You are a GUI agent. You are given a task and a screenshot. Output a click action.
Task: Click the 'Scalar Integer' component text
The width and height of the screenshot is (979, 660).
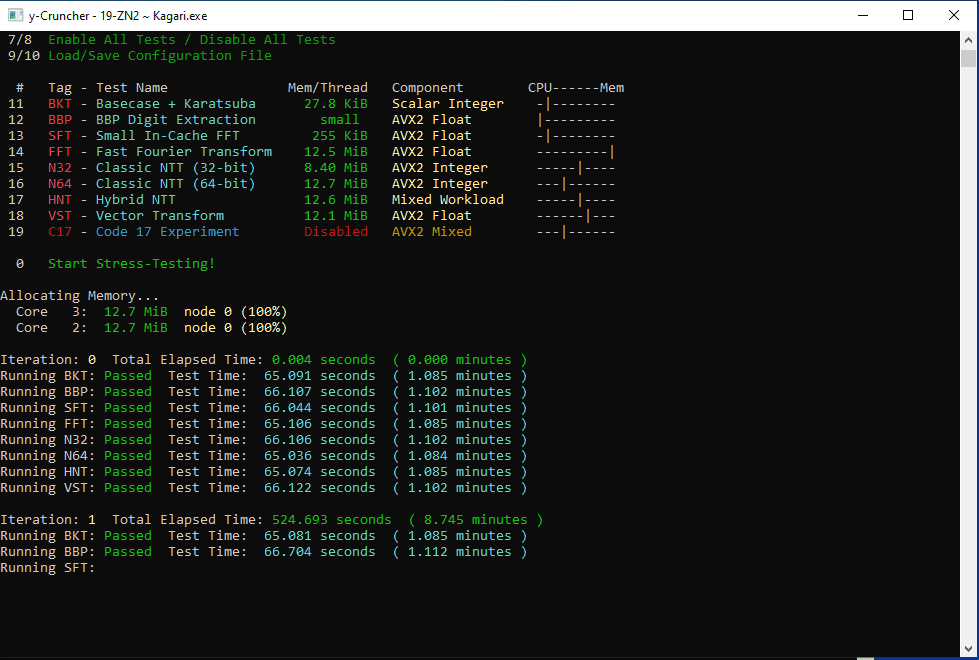pos(448,104)
